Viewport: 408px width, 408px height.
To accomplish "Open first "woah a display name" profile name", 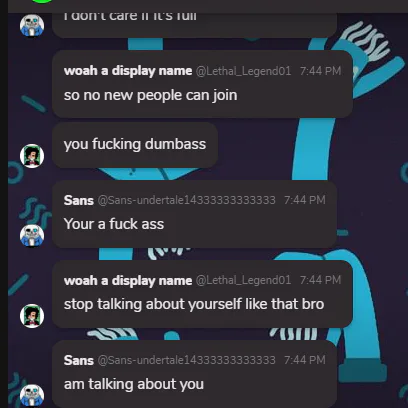I will coord(128,71).
